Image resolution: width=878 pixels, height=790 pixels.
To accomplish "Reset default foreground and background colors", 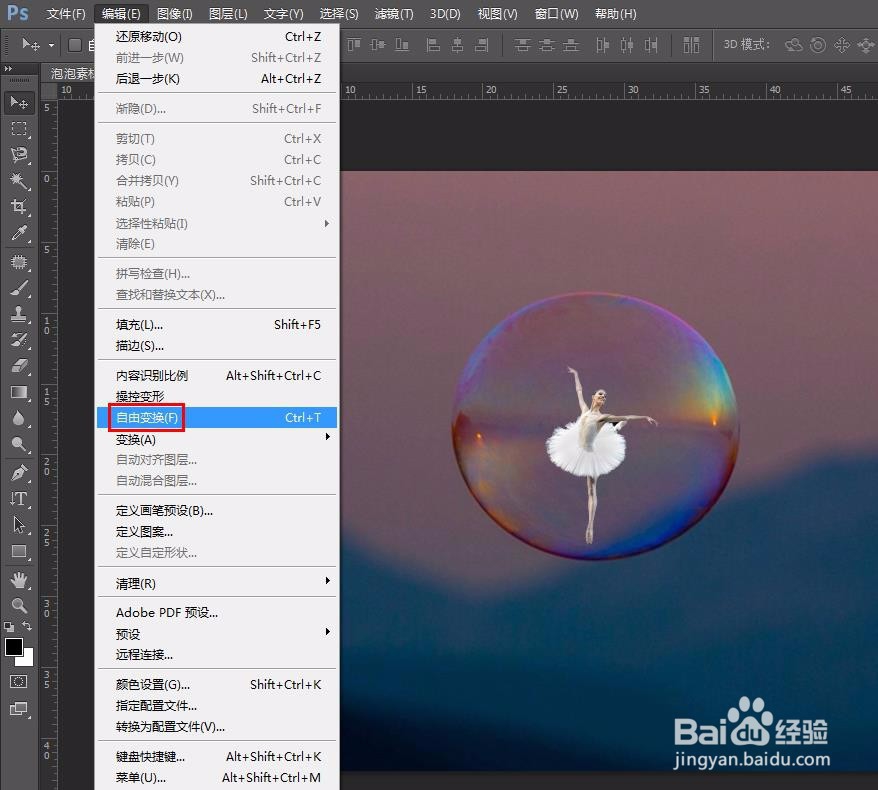I will point(9,627).
